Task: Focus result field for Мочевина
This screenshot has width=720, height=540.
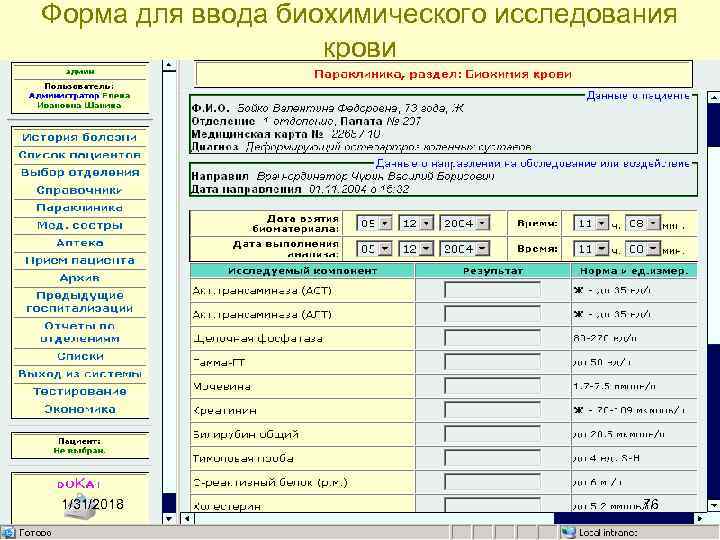Action: [492, 386]
